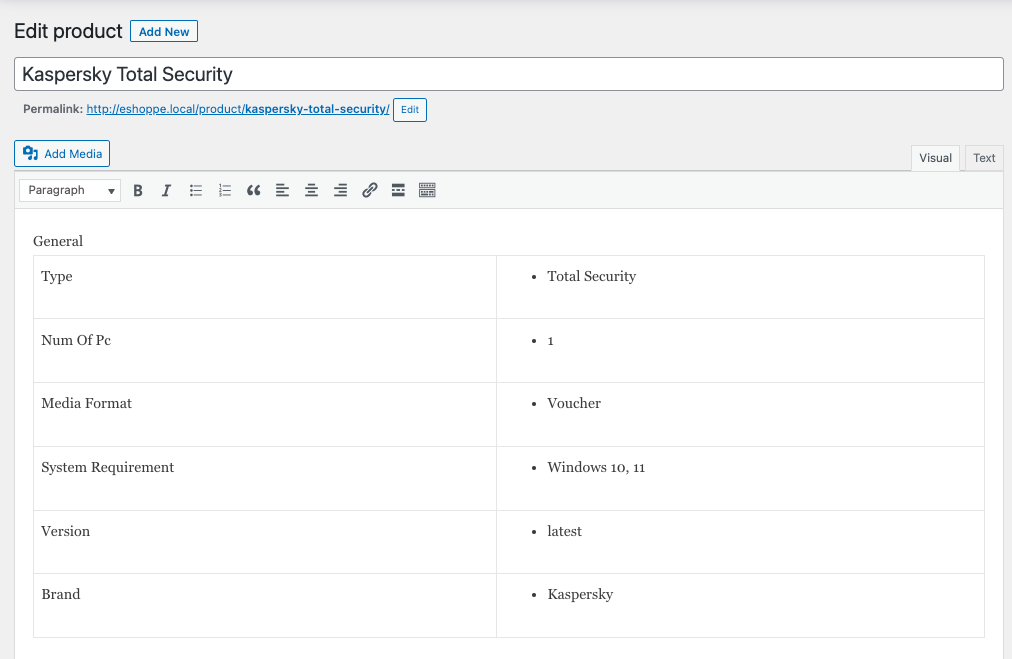Click the 'Edit product' page heading

tap(68, 31)
